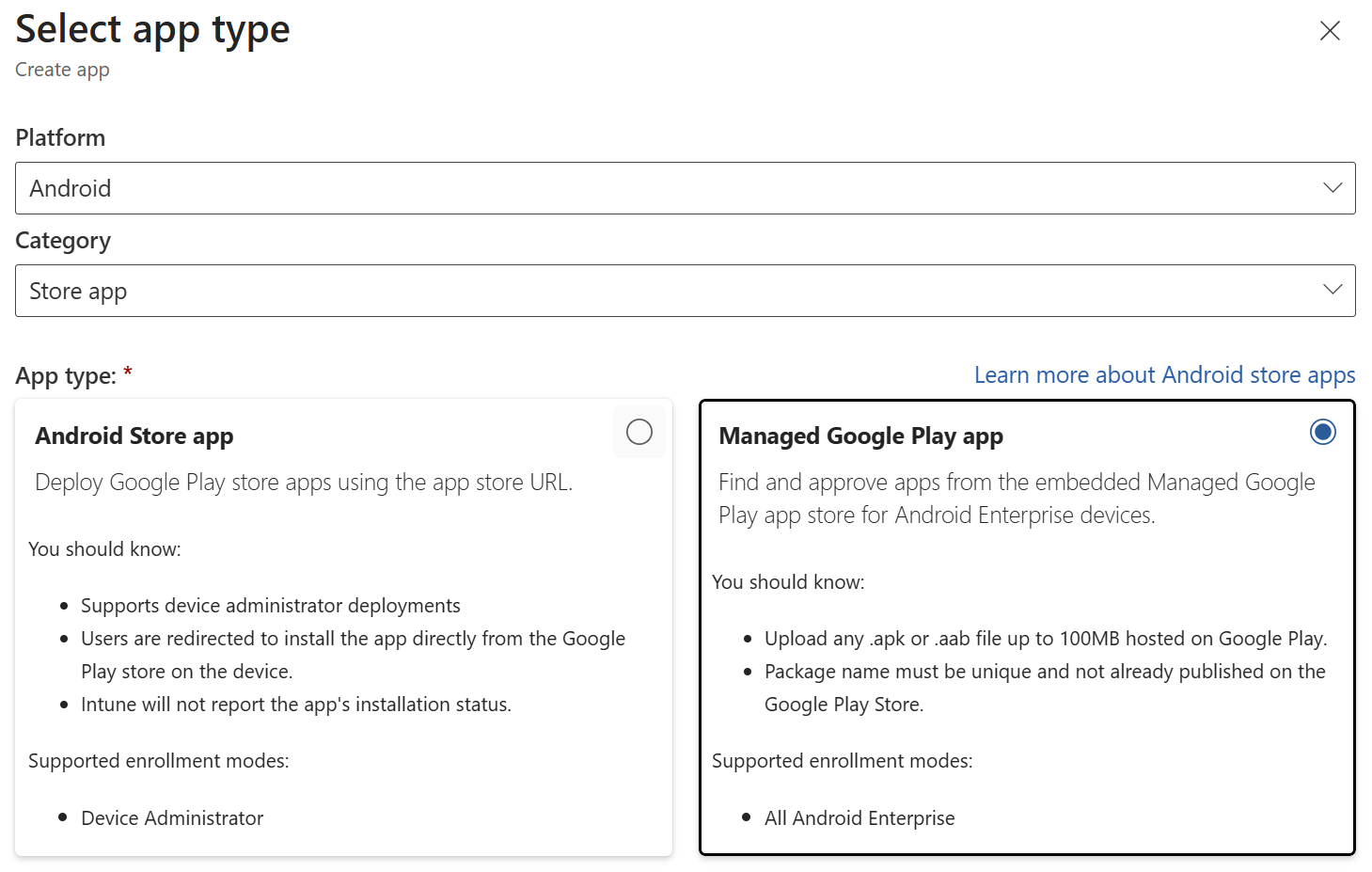Click the 'Platform' field label
This screenshot has width=1372, height=872.
60,138
